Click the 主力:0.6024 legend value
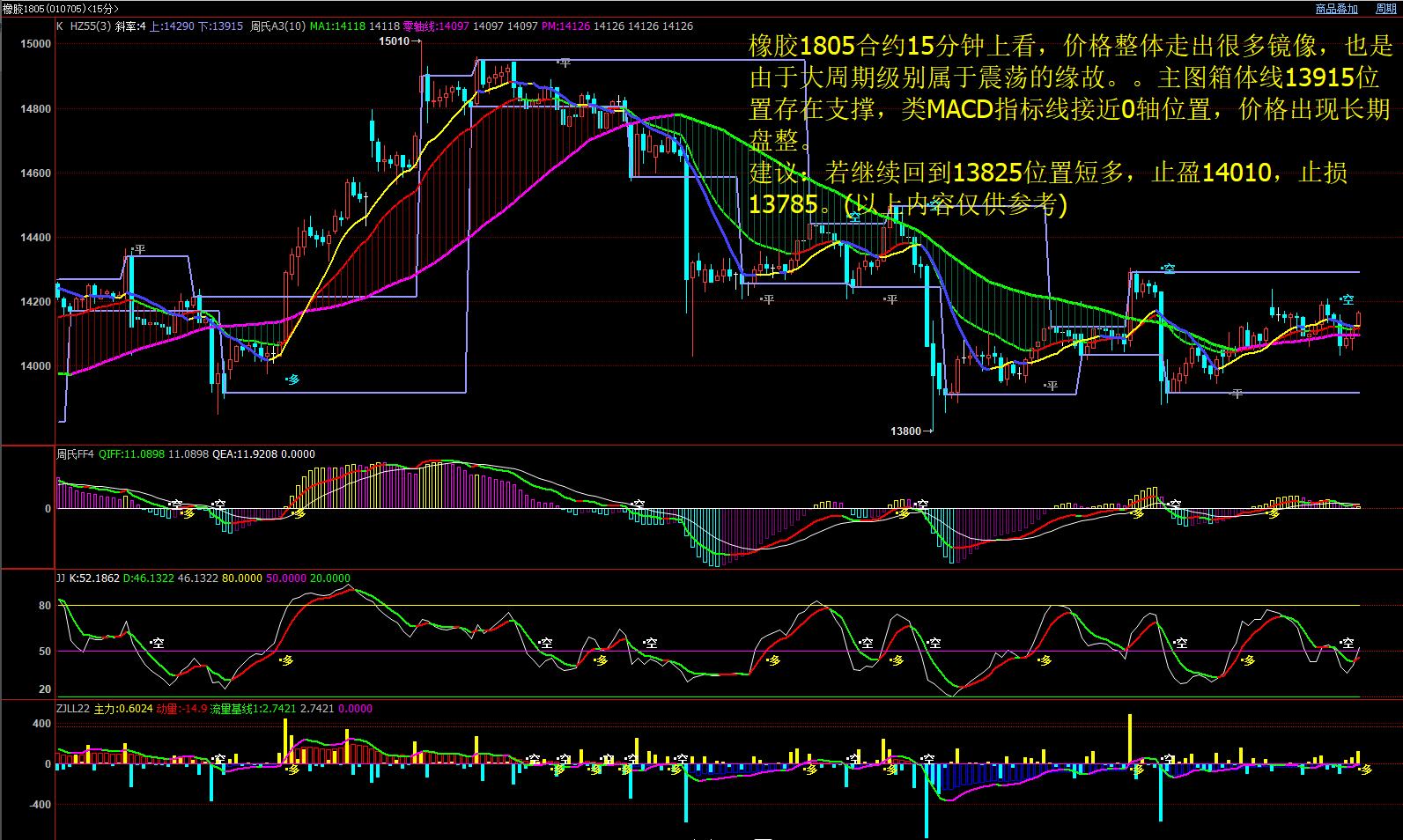 tap(122, 709)
